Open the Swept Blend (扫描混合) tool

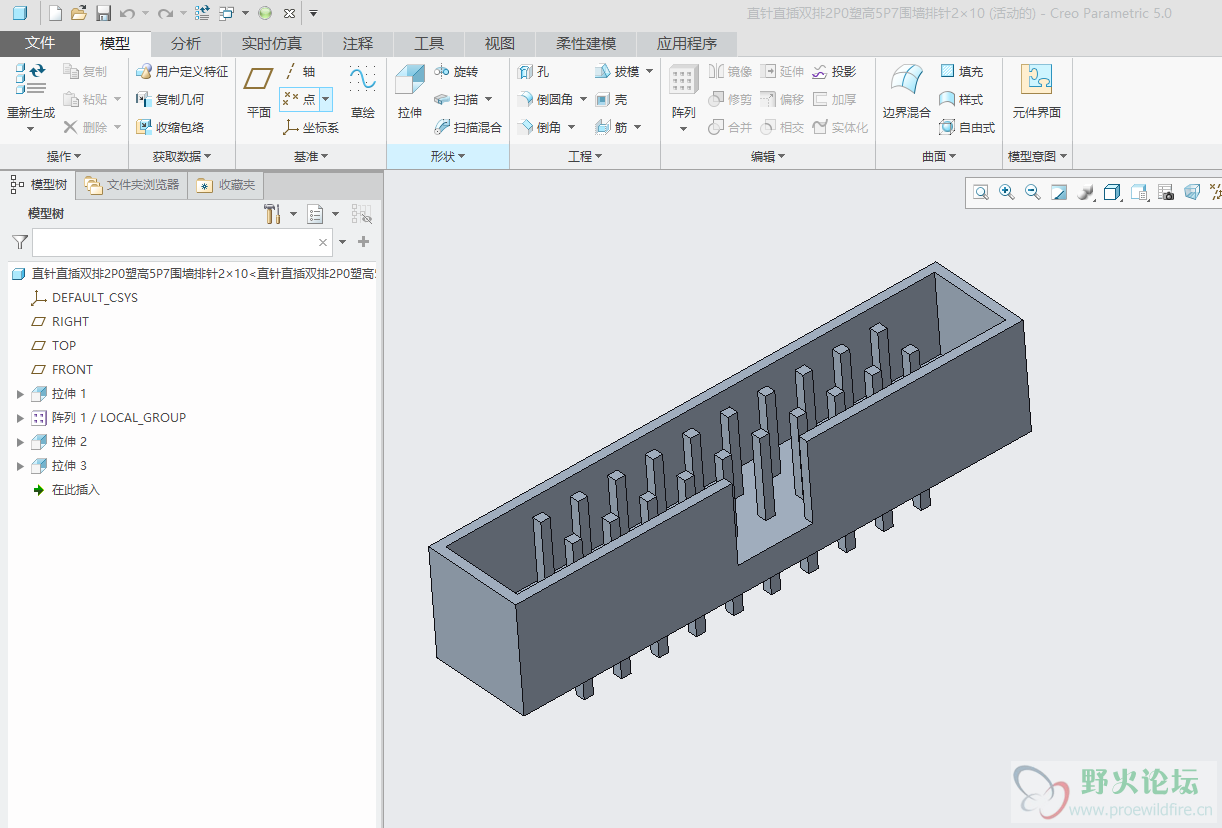[468, 128]
